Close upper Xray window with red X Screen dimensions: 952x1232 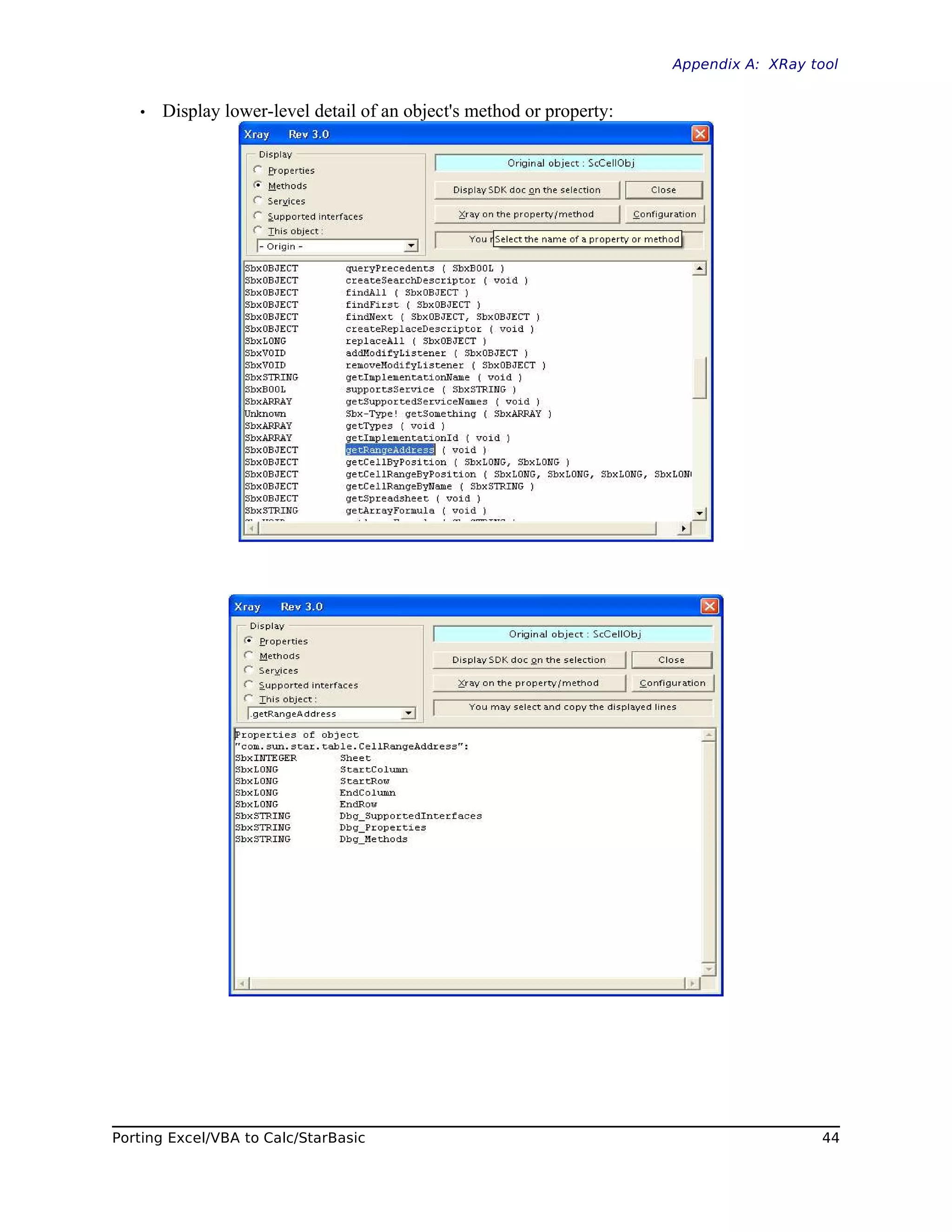coord(700,134)
